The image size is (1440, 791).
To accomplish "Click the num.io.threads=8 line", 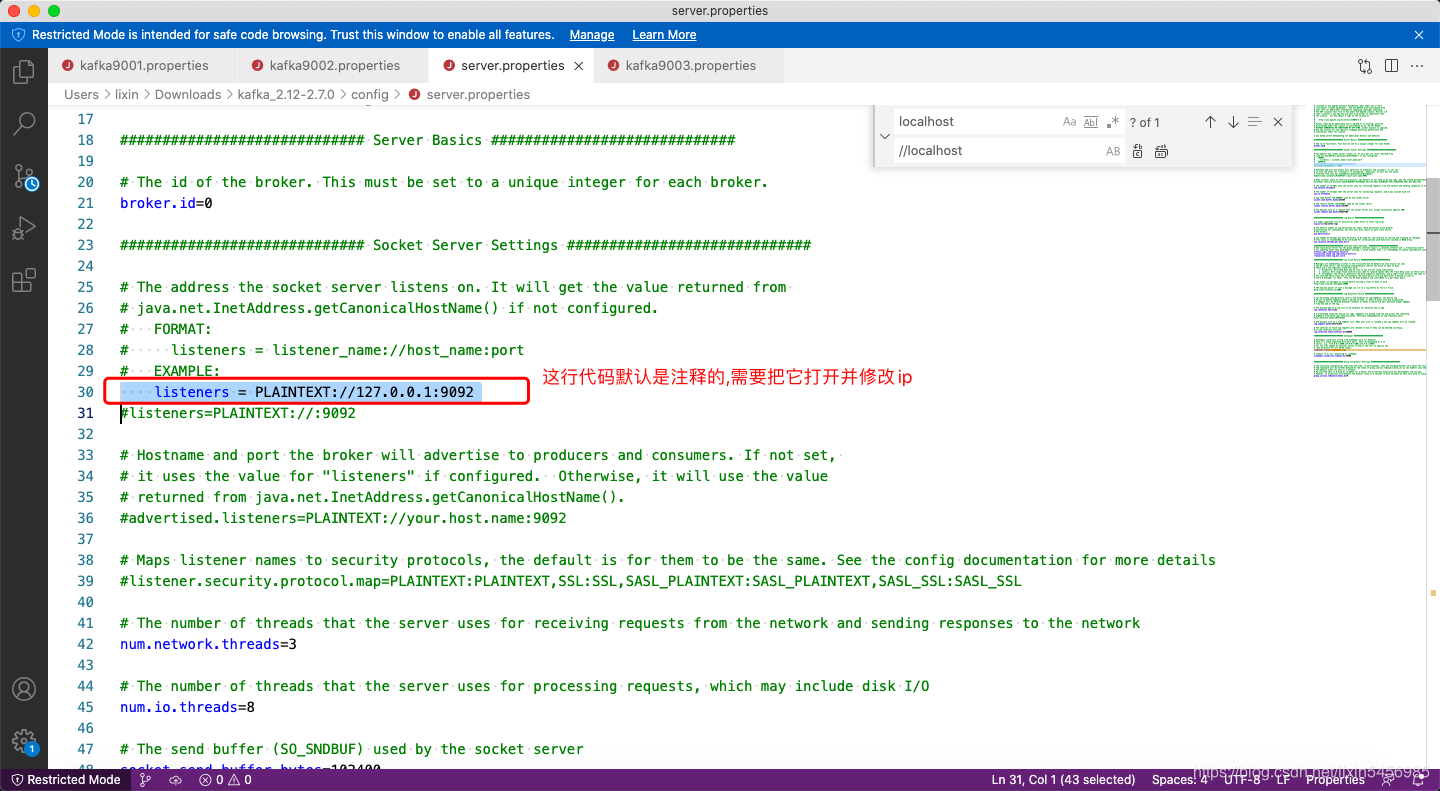I will pos(187,707).
